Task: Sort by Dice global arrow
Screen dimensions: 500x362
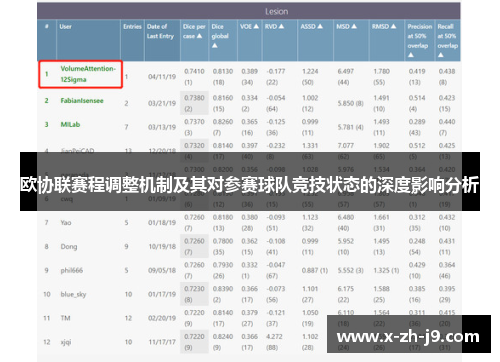Action: (215, 46)
